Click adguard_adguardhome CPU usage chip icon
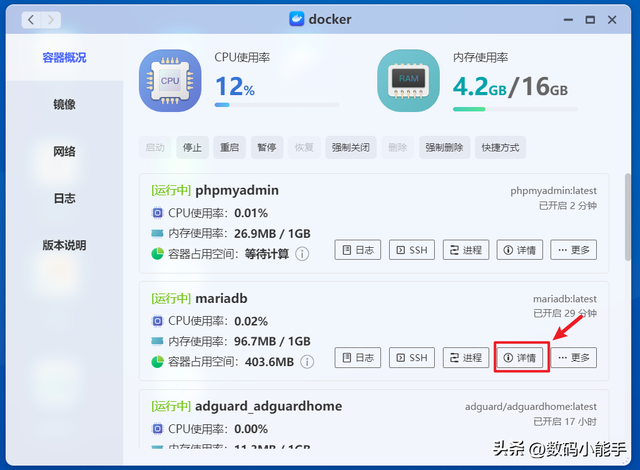This screenshot has height=470, width=640. [x=157, y=429]
